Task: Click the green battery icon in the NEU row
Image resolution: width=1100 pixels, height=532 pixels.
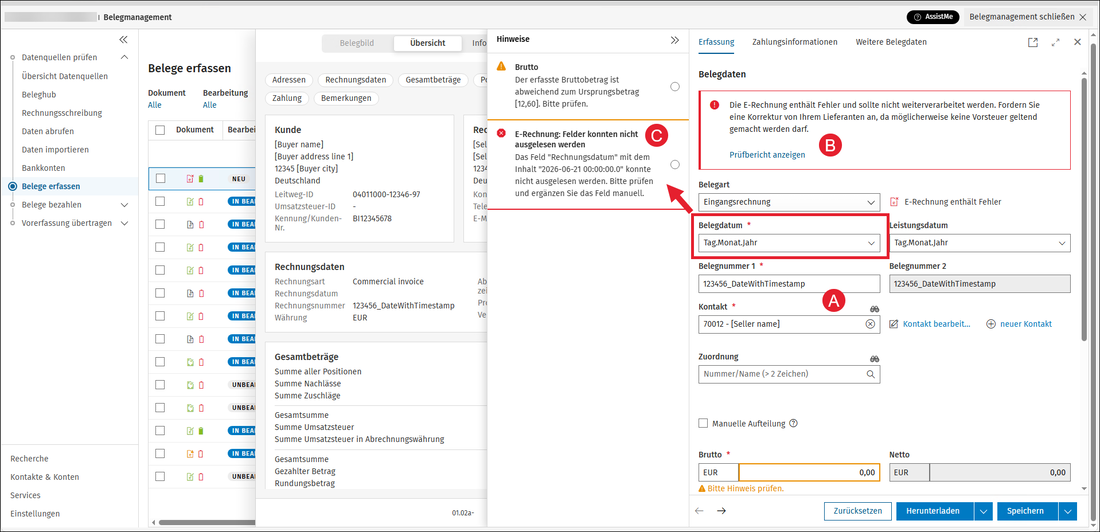Action: point(201,179)
